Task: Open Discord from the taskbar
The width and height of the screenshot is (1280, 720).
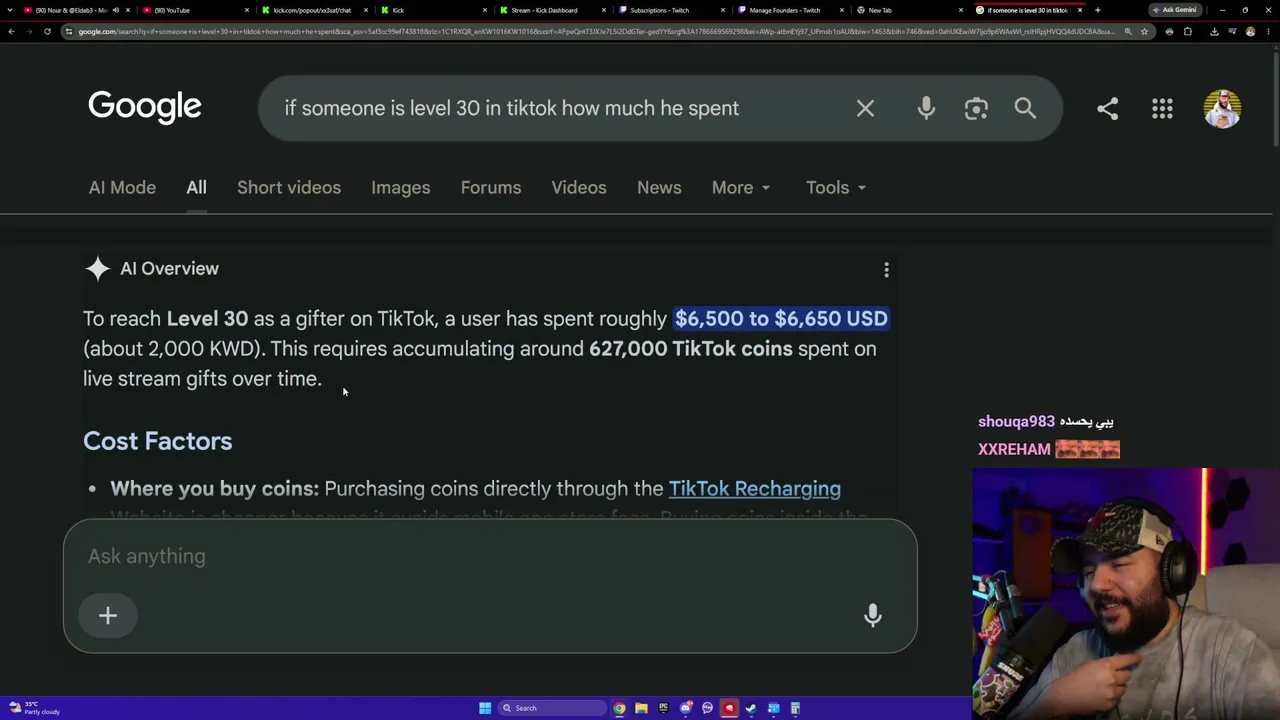Action: [x=685, y=708]
